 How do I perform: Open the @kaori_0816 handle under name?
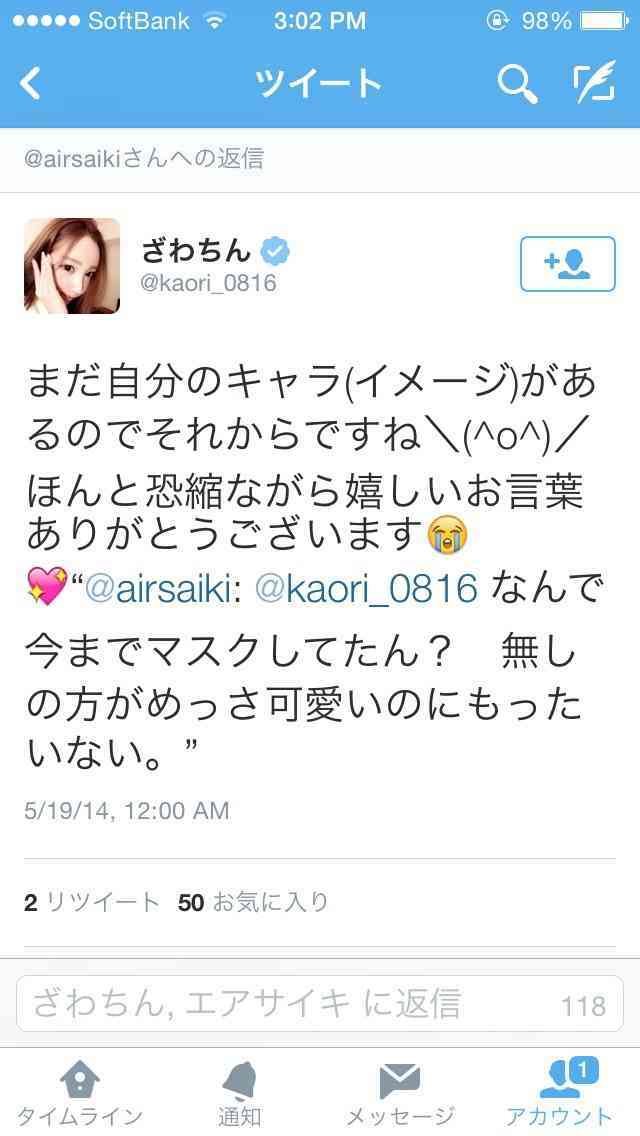(208, 283)
